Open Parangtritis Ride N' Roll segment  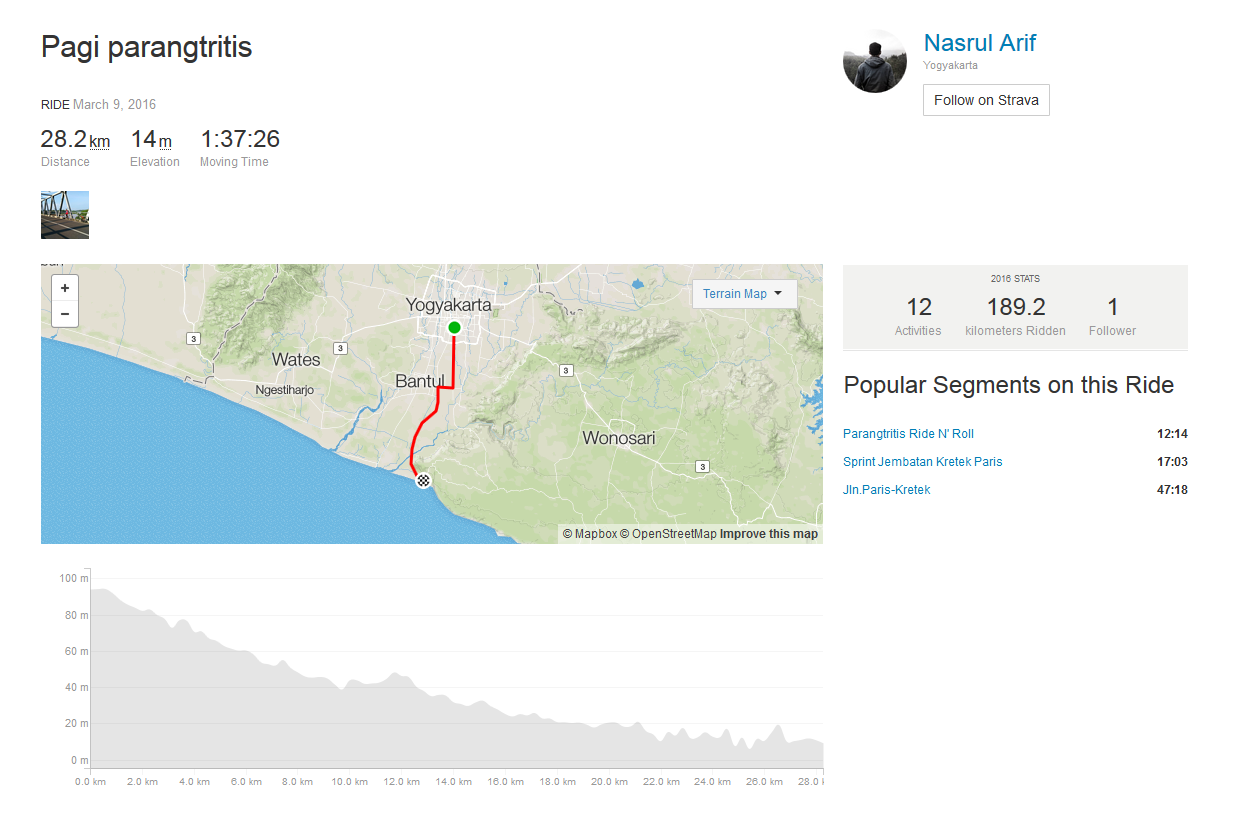(908, 434)
